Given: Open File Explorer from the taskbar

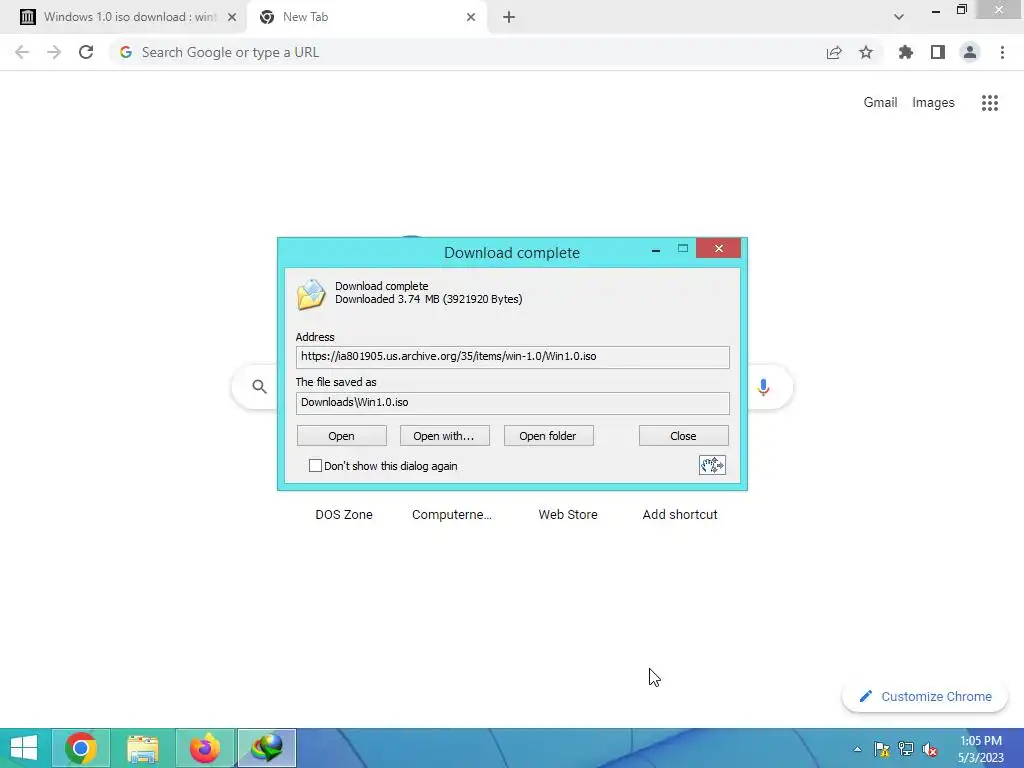Looking at the screenshot, I should pyautogui.click(x=143, y=748).
